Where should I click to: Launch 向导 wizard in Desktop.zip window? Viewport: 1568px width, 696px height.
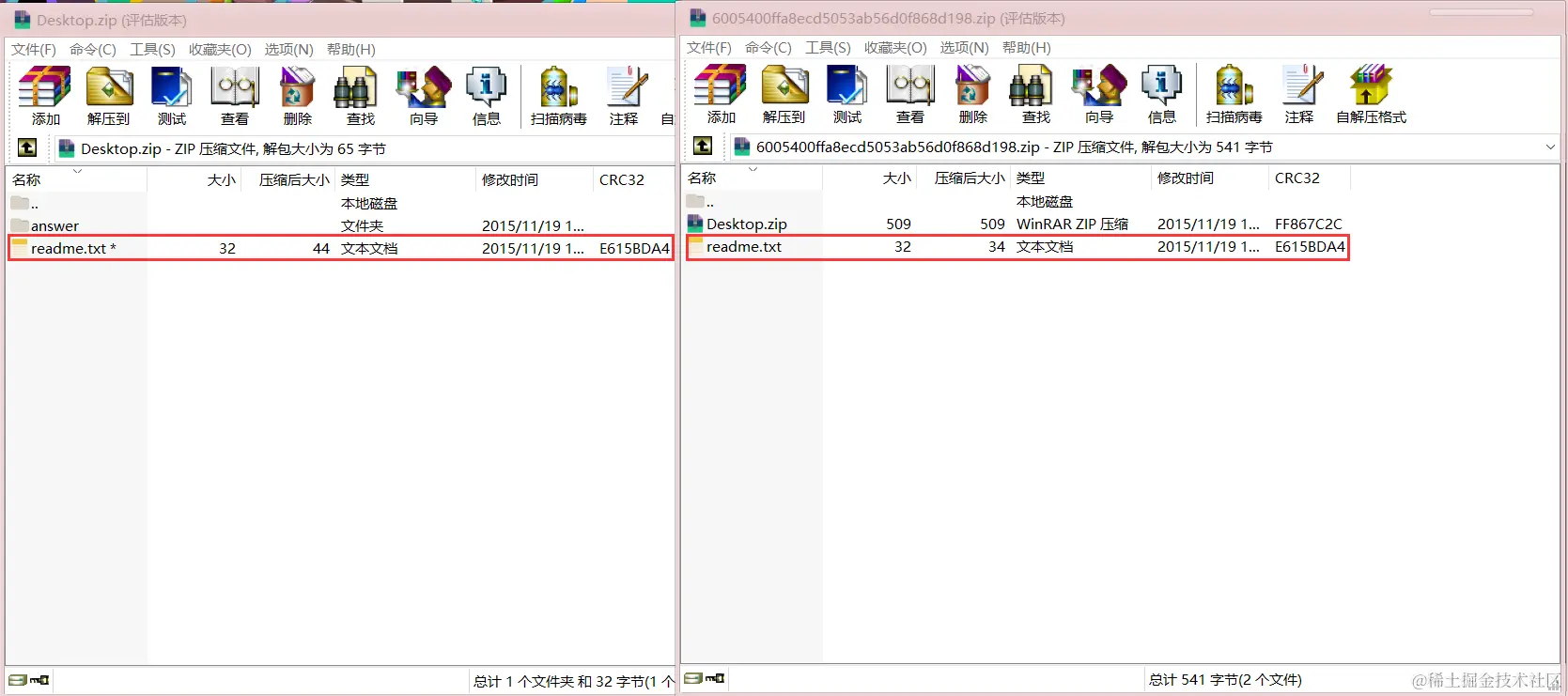424,96
